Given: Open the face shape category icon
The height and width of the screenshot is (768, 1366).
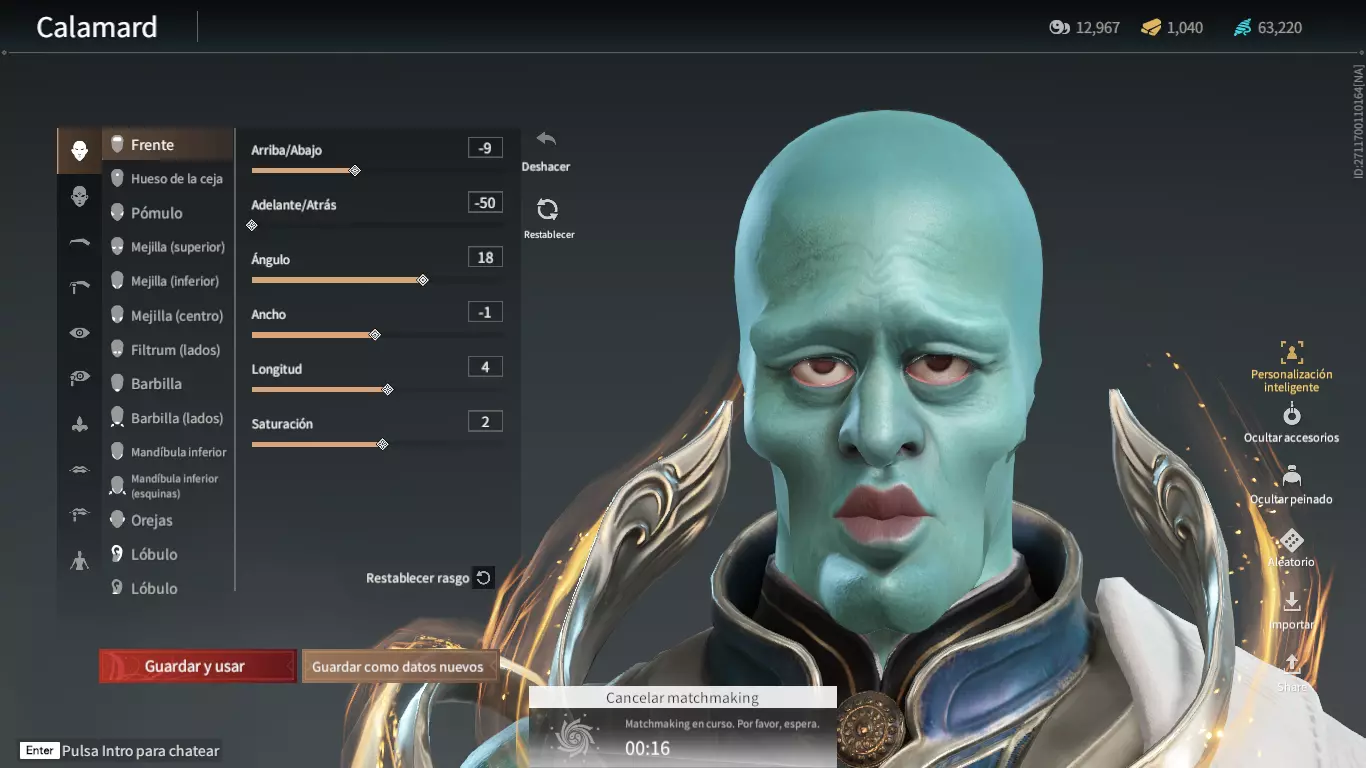Looking at the screenshot, I should click(79, 151).
